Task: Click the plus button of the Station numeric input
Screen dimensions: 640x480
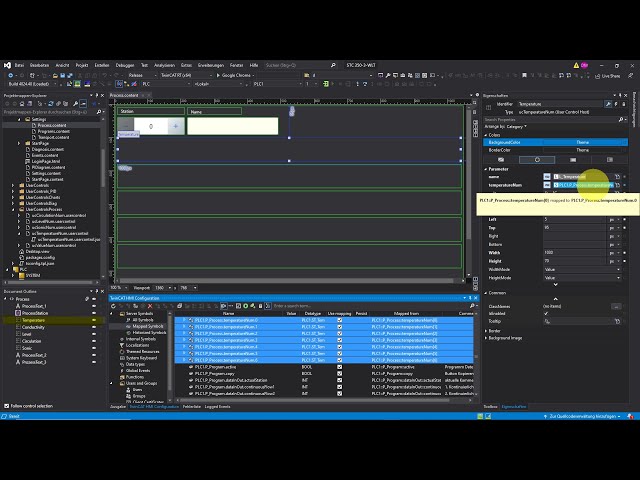Action: [x=176, y=126]
